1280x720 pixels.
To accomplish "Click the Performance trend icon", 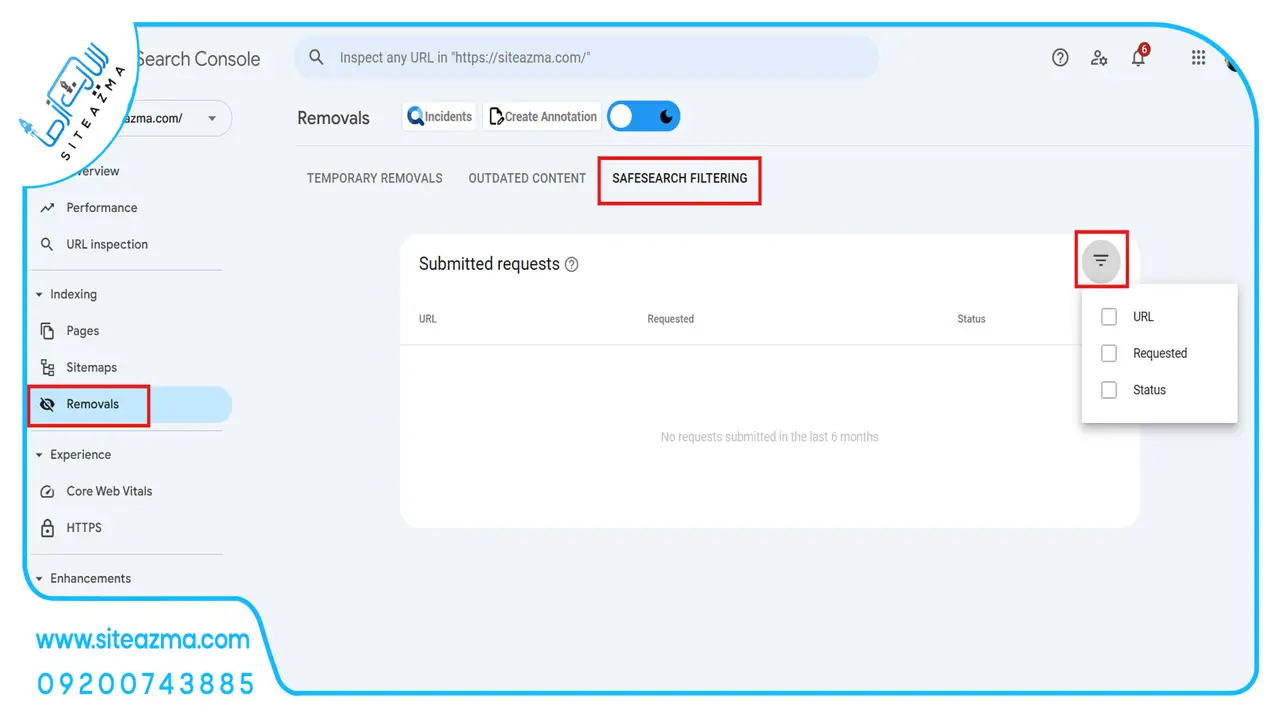I will tap(47, 208).
